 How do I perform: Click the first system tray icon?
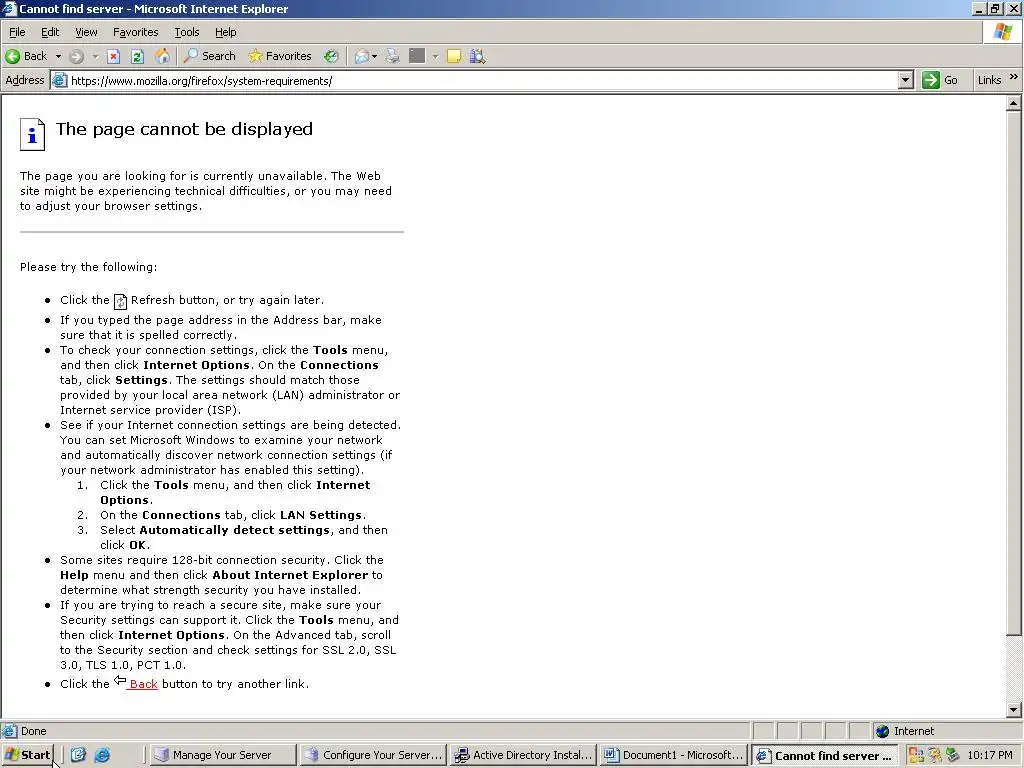(916, 756)
